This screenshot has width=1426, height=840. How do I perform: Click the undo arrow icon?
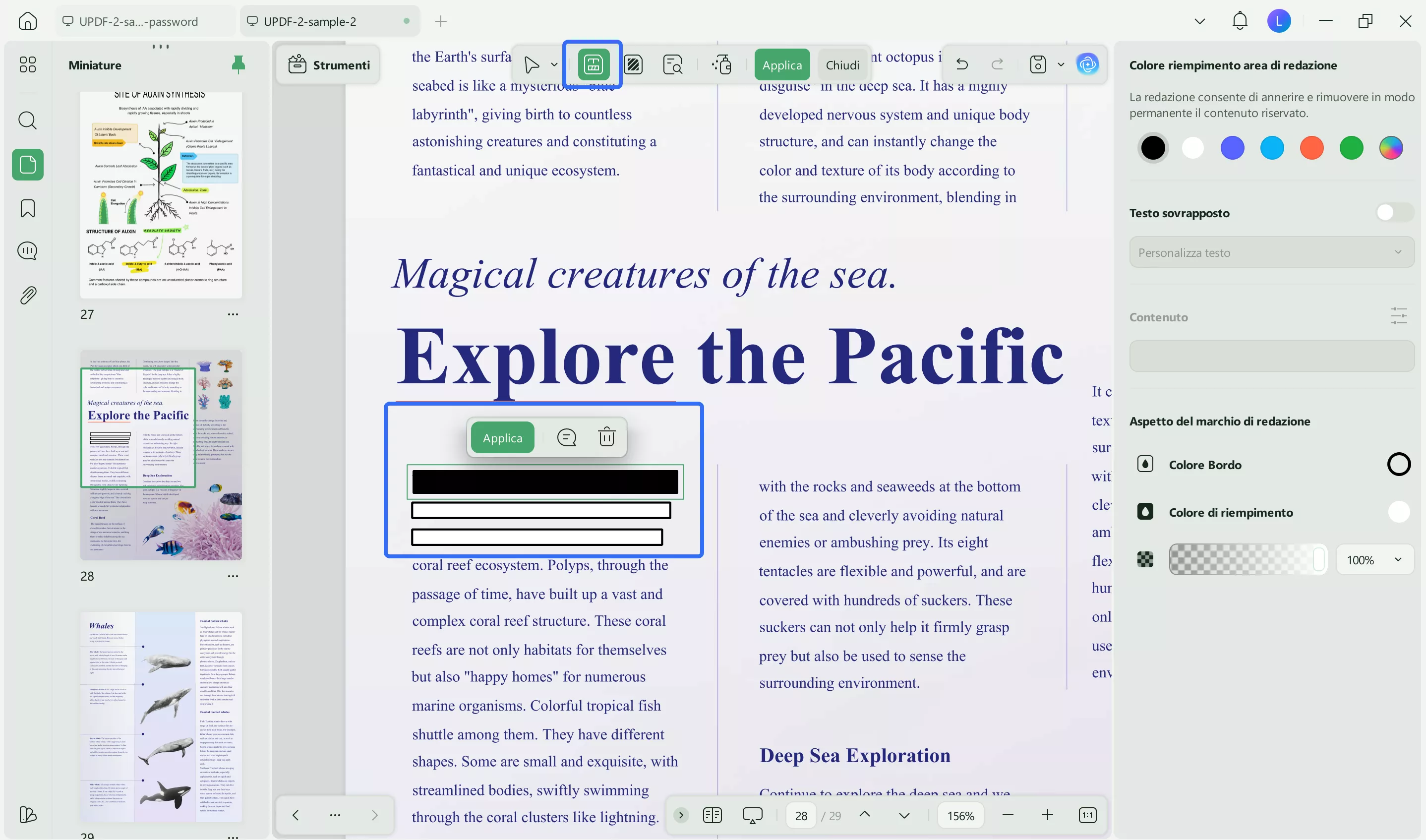click(962, 64)
